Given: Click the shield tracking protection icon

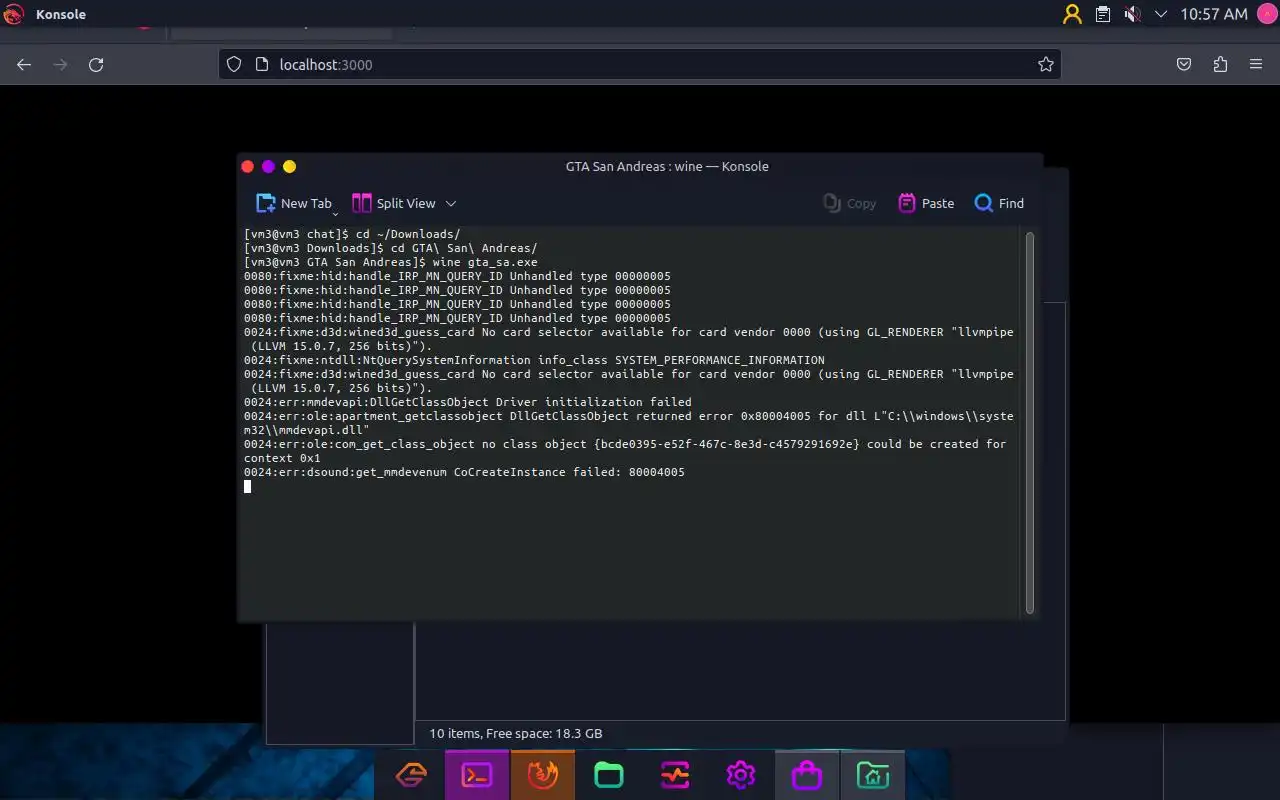Looking at the screenshot, I should (234, 64).
